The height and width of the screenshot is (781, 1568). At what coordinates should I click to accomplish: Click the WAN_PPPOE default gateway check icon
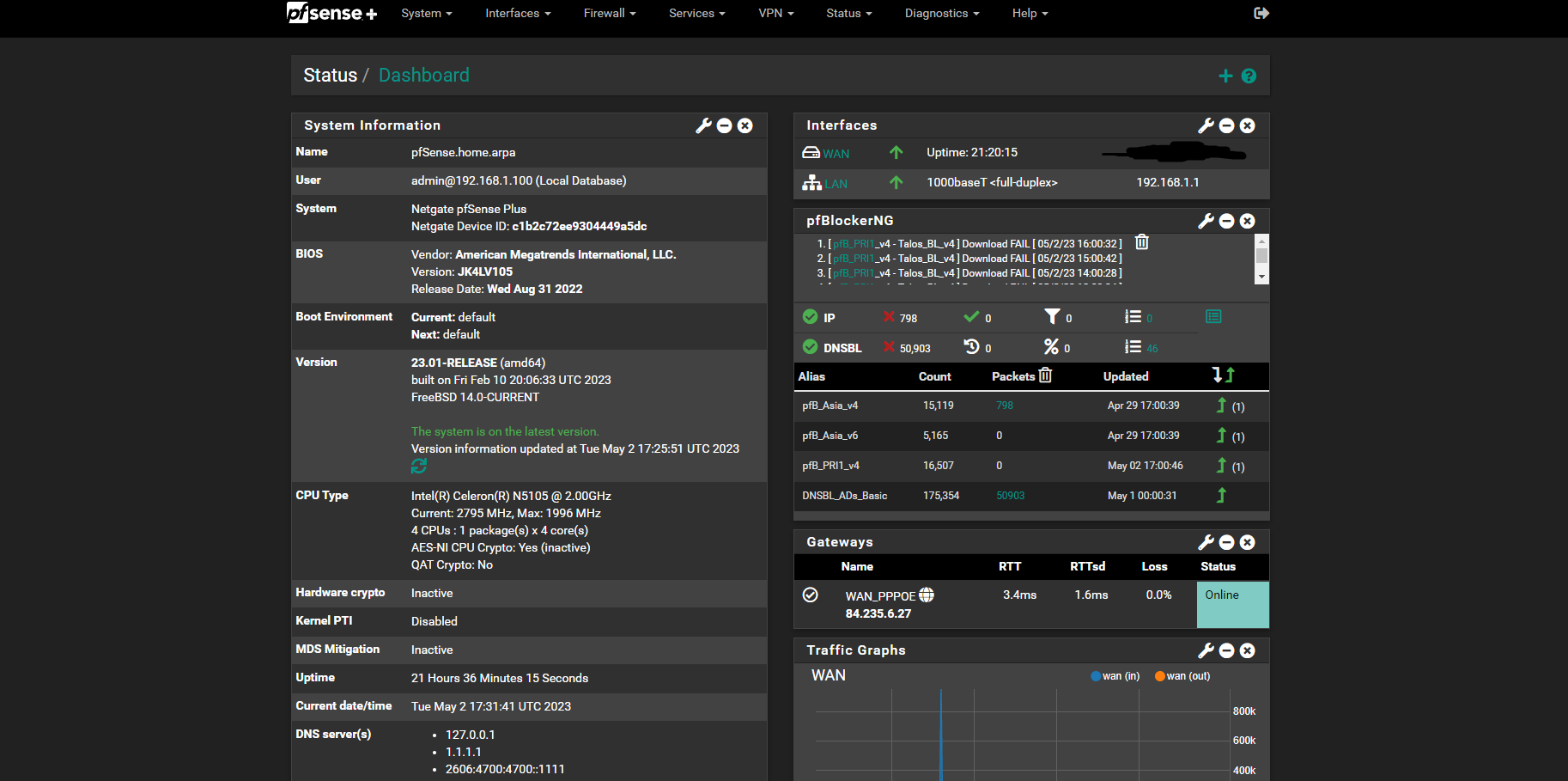click(810, 595)
